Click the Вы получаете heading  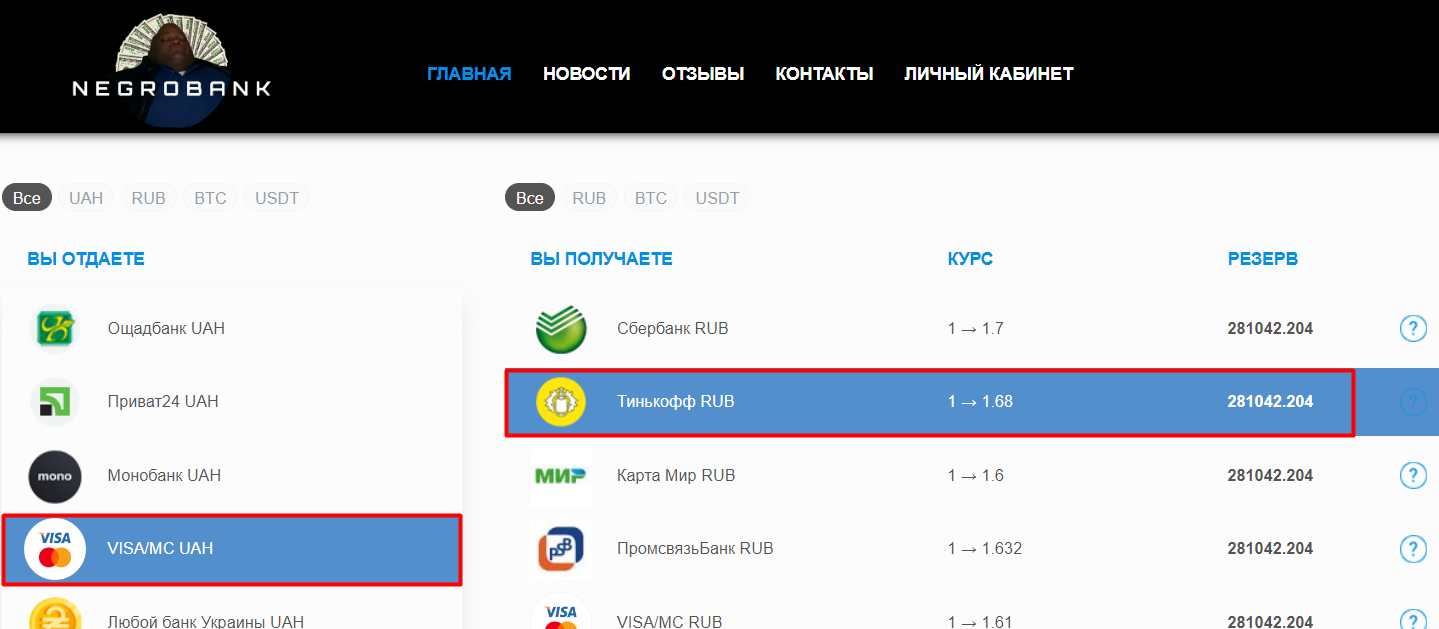pyautogui.click(x=601, y=259)
